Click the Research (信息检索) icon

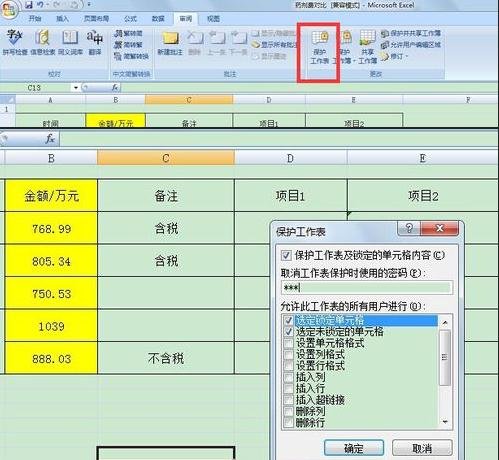pos(42,43)
